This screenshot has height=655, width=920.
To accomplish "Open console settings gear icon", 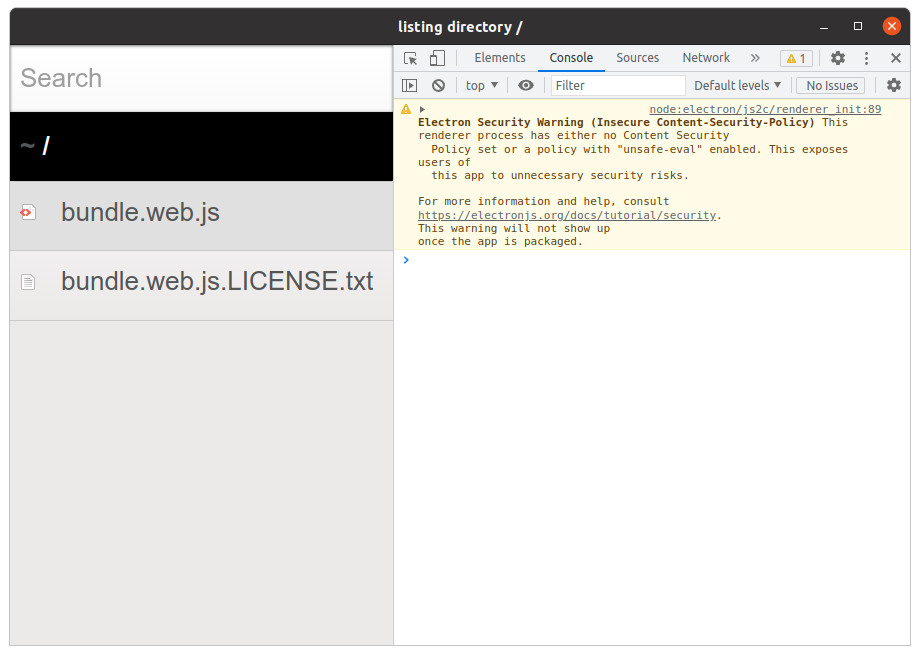I will tap(894, 85).
